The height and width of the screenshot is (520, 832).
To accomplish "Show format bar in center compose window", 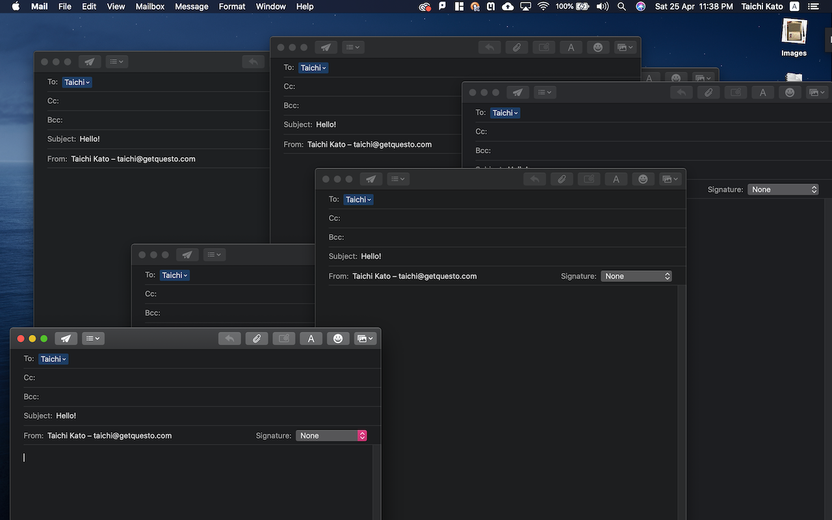I will tap(616, 179).
